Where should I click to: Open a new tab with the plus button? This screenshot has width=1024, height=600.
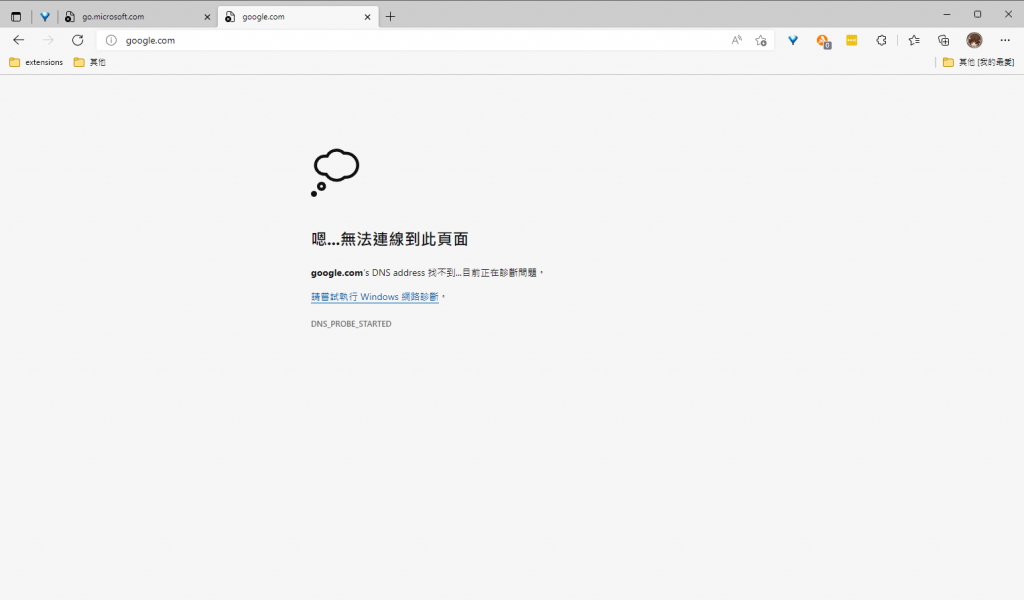click(x=391, y=17)
